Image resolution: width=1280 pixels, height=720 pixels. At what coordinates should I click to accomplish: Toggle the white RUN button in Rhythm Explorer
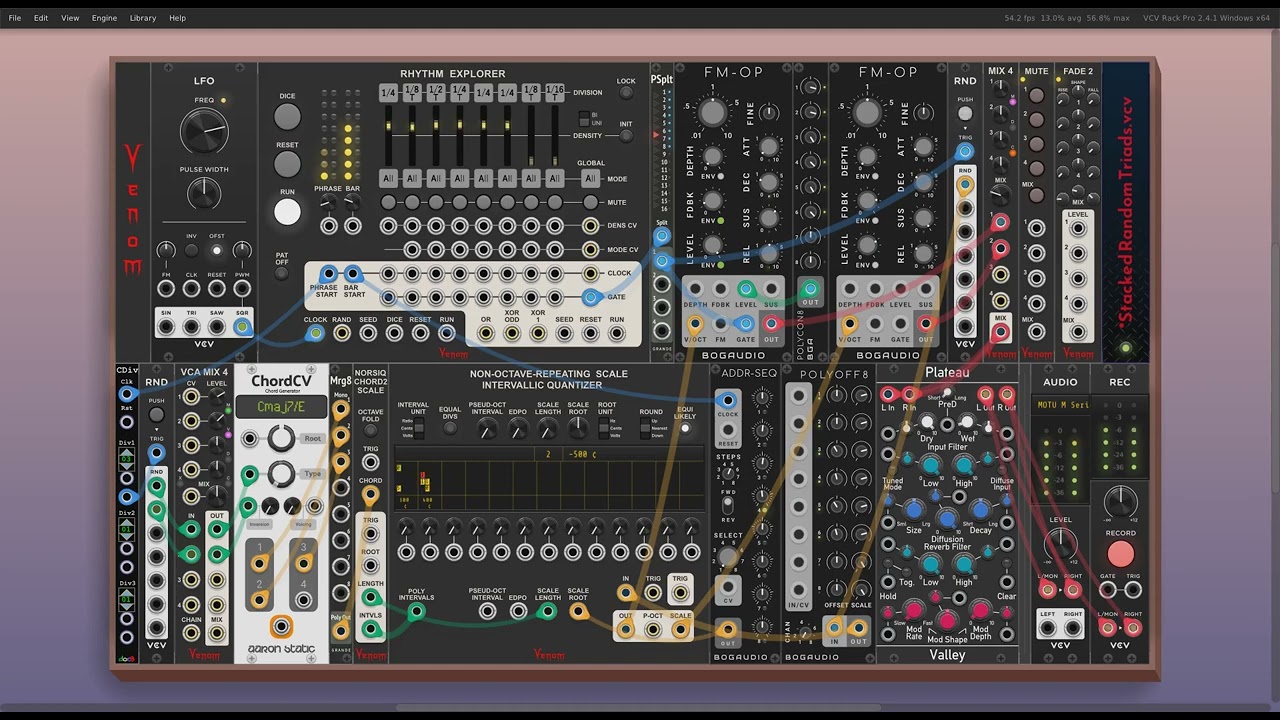pos(287,211)
